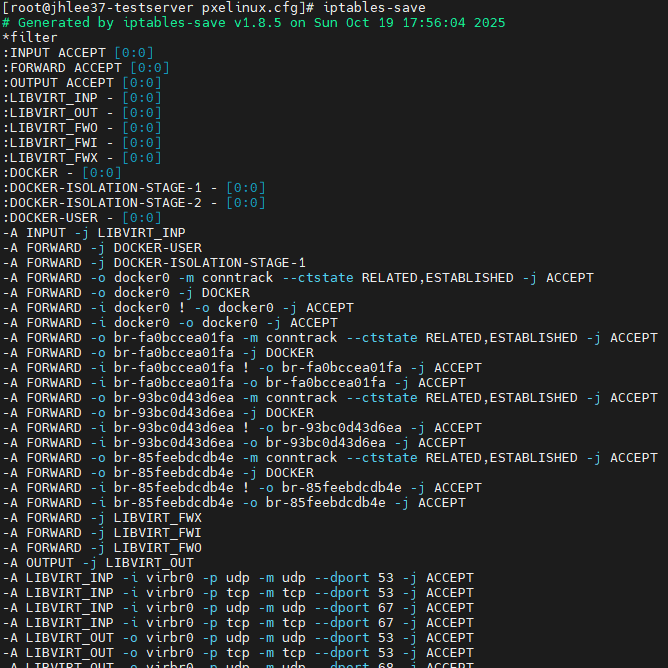Click the '-A FORWARD -o docker0 -j DOCKER' rule

(126, 292)
